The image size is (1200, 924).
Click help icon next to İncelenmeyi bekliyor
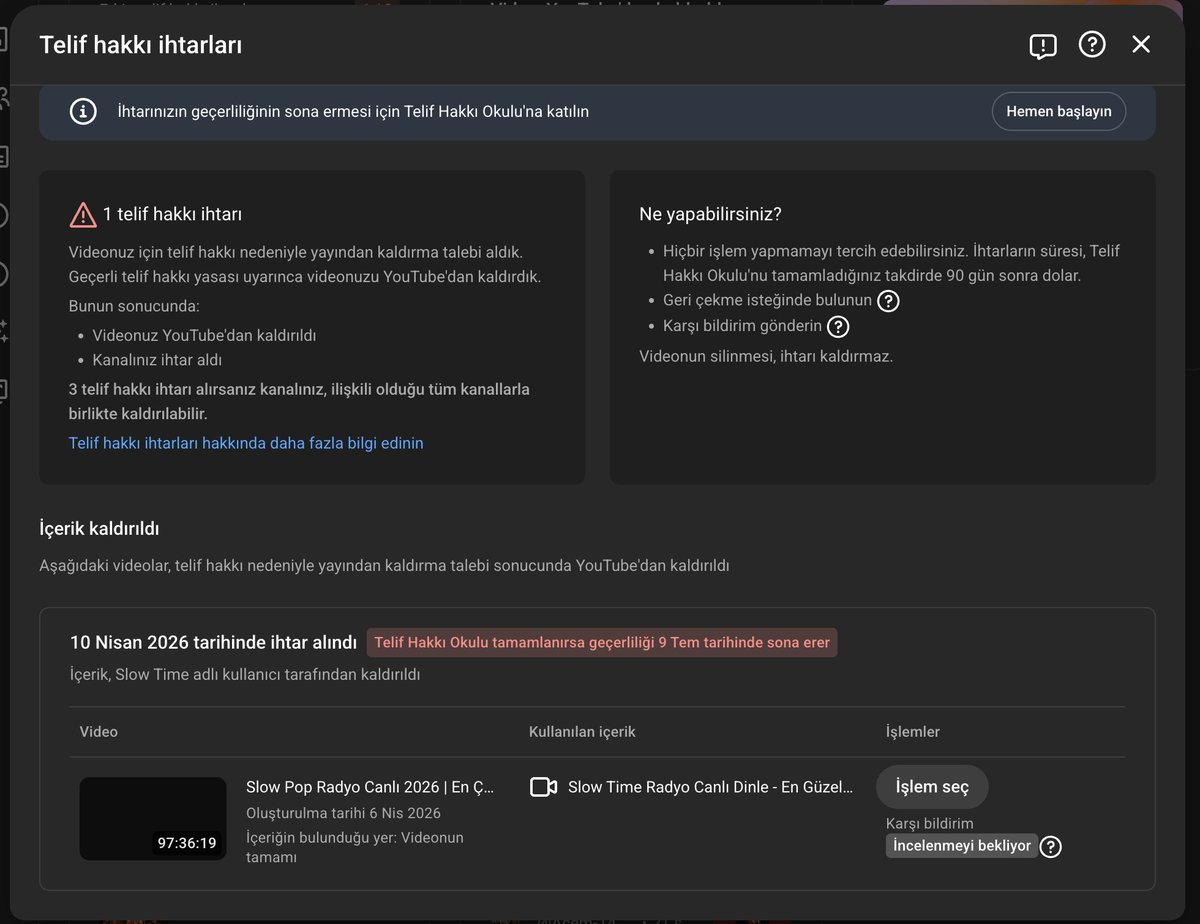pyautogui.click(x=1050, y=847)
